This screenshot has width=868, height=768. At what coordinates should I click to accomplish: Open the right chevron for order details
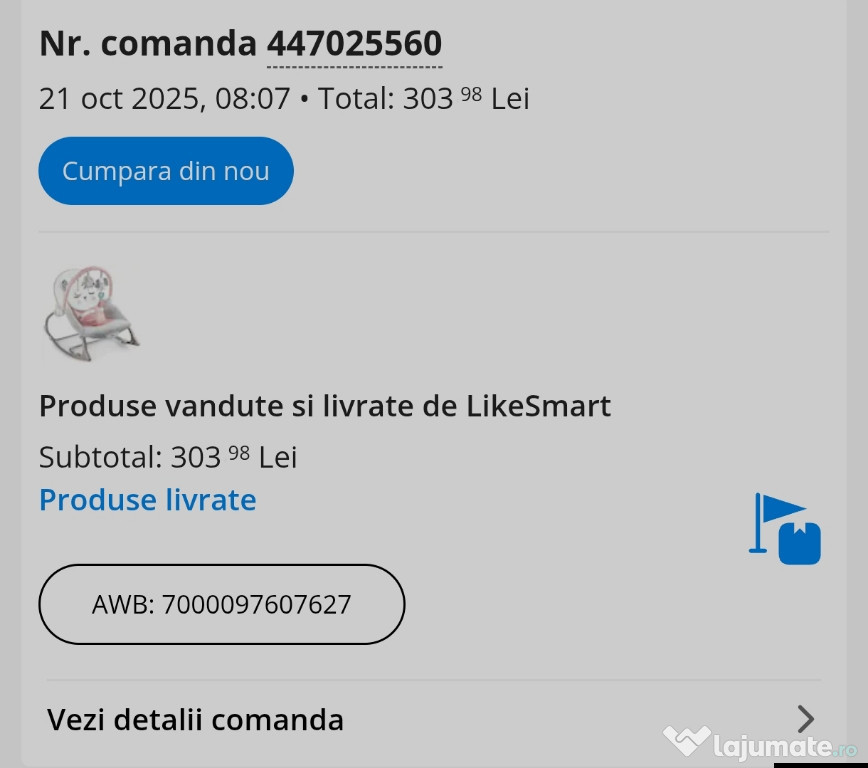[x=805, y=719]
